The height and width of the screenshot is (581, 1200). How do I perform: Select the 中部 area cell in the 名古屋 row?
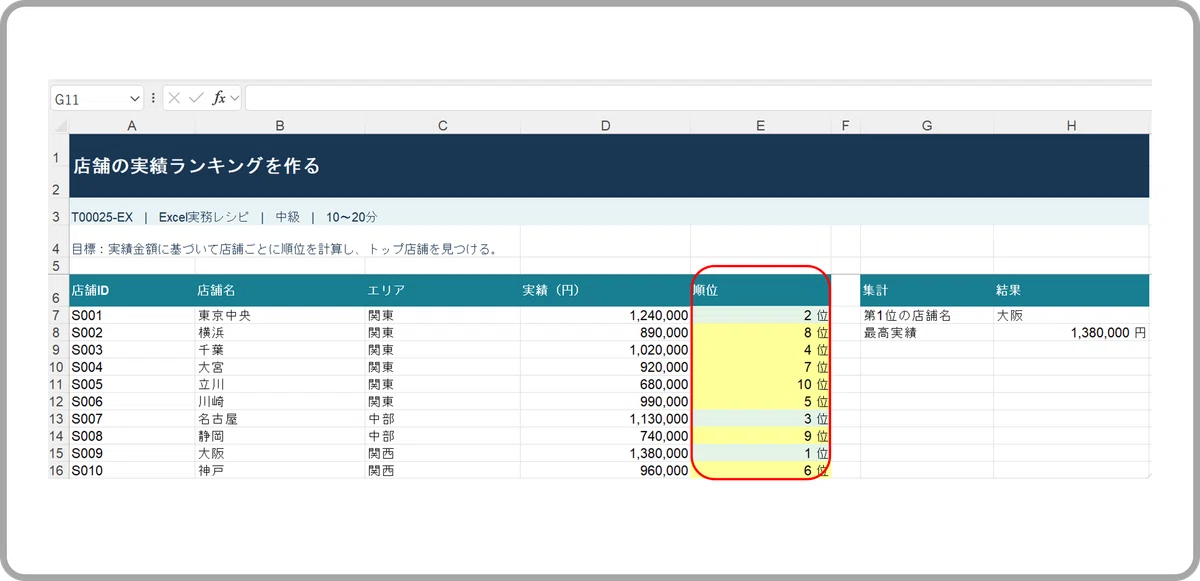(x=443, y=418)
